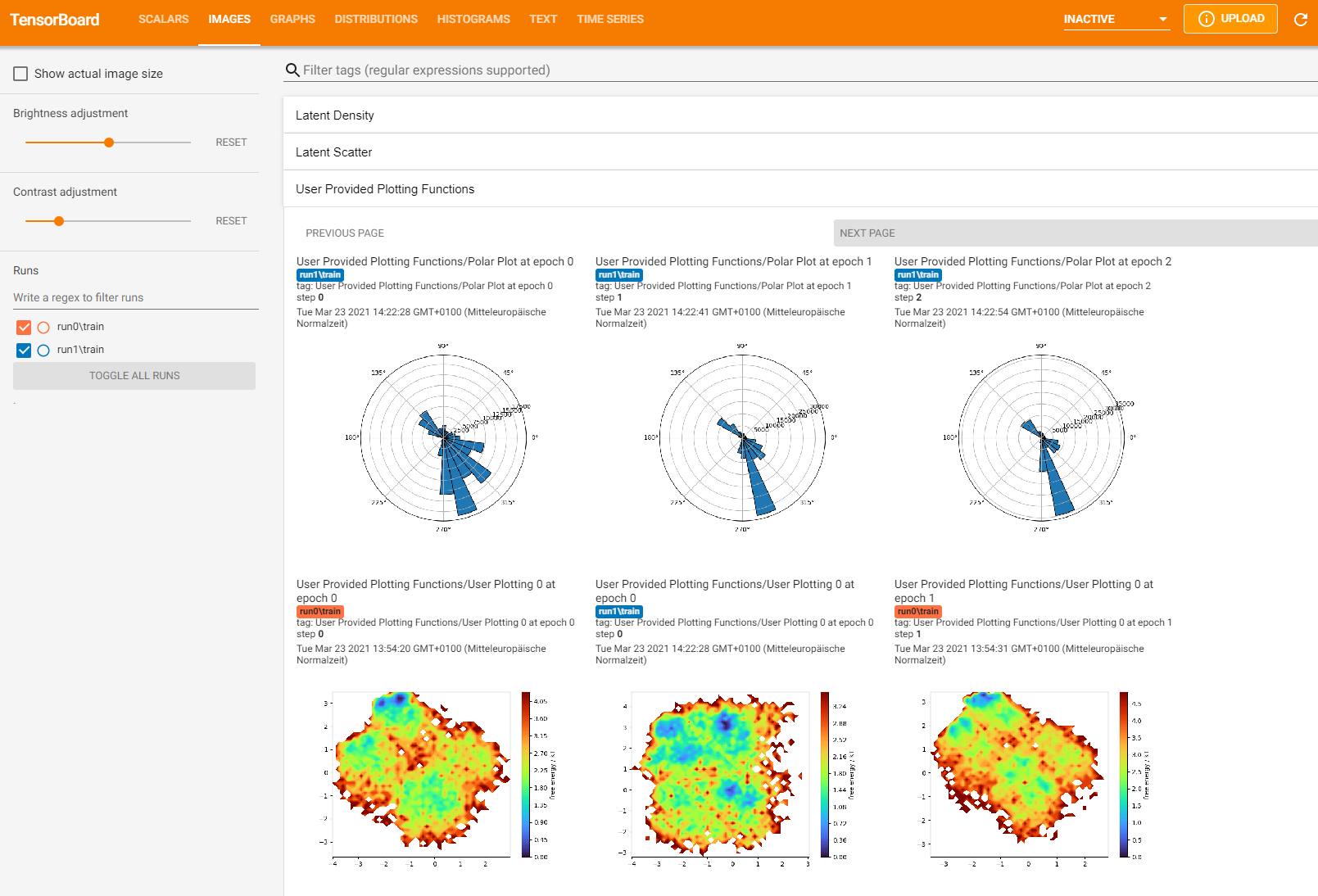Screen dimensions: 1318x896
Task: Click the TensorBoard logo
Action: (55, 20)
